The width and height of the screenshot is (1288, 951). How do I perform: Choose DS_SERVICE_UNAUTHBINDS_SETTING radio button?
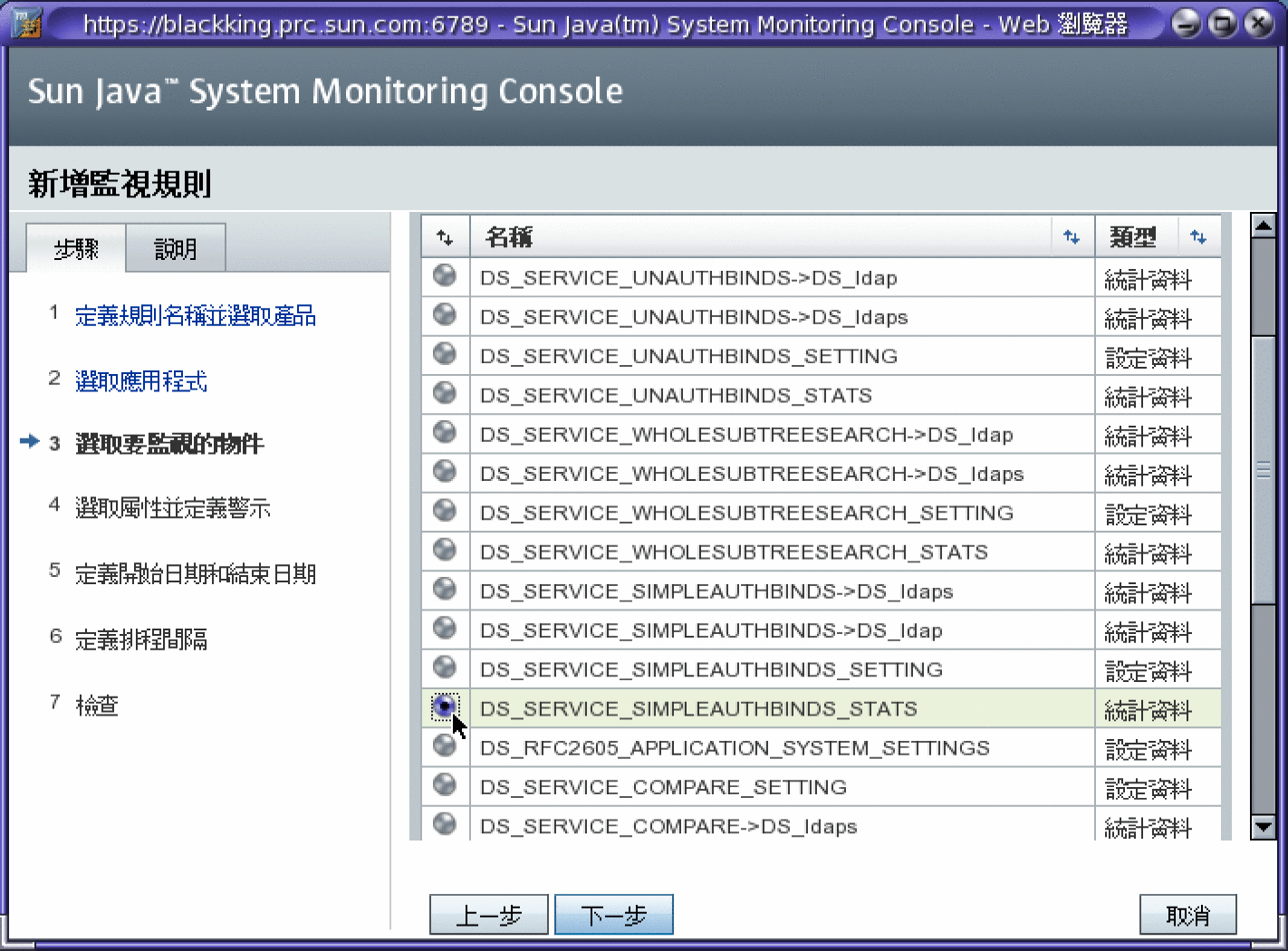tap(445, 353)
